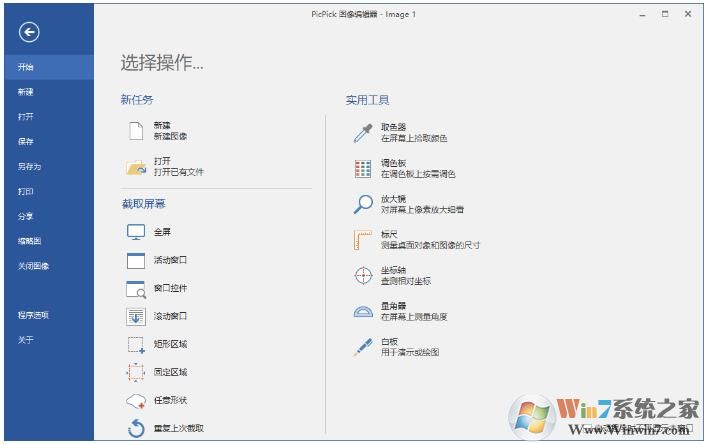The image size is (706, 444).
Task: Click the blank page icon for 新建图像
Action: (136, 131)
